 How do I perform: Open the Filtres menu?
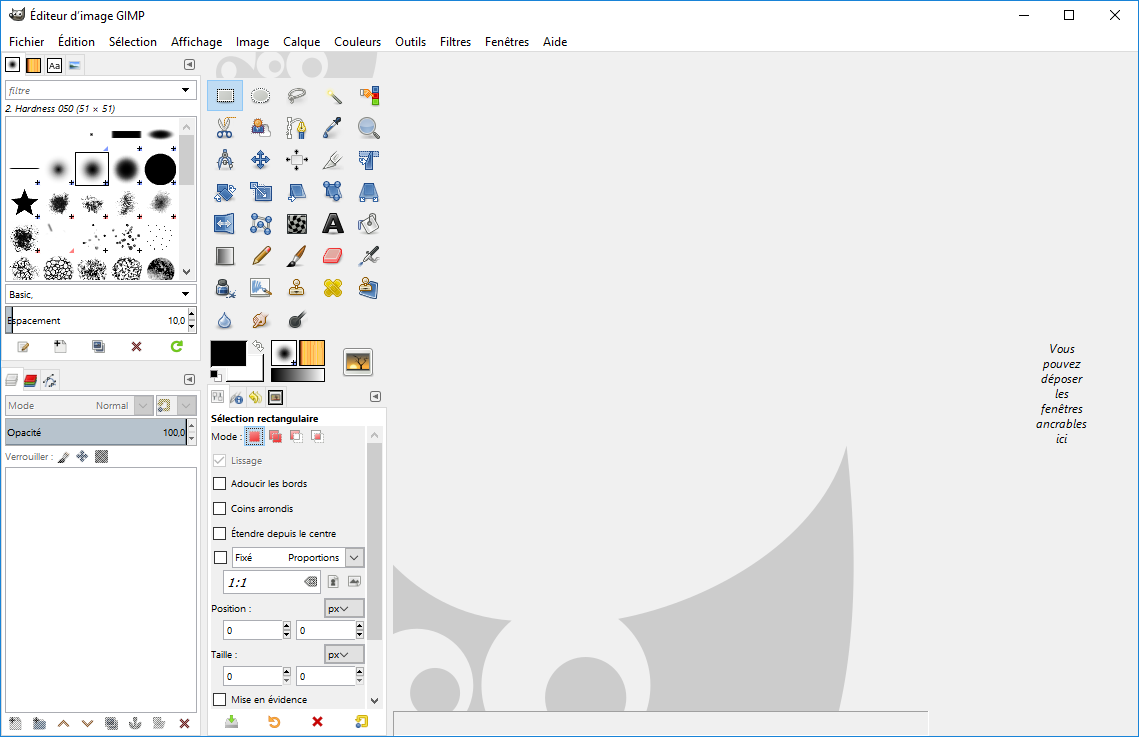point(455,41)
